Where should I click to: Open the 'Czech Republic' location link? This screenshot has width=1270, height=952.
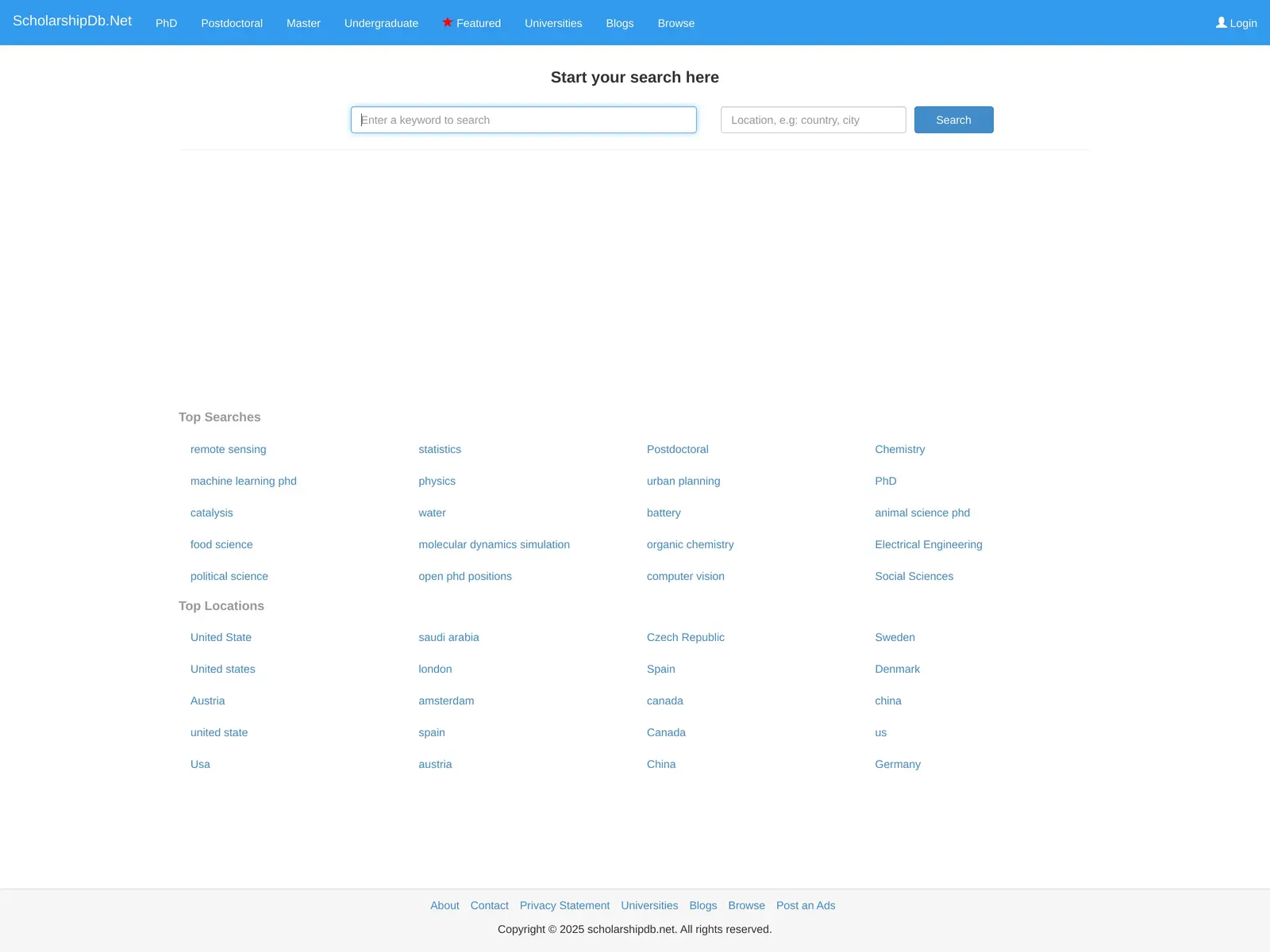686,637
